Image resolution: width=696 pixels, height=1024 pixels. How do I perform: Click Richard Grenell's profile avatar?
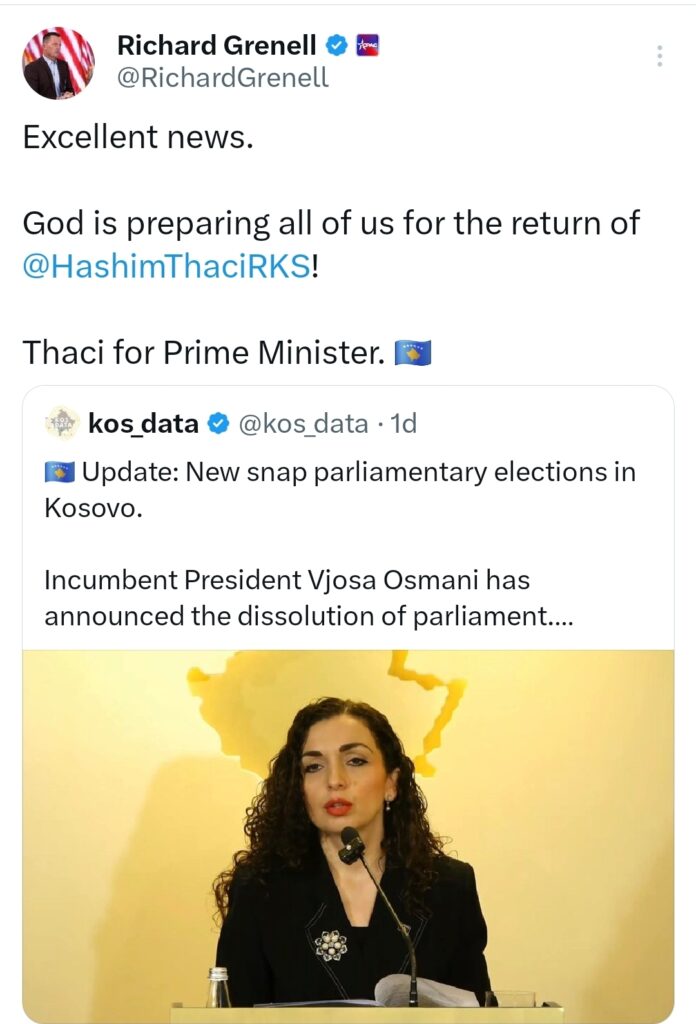[59, 62]
